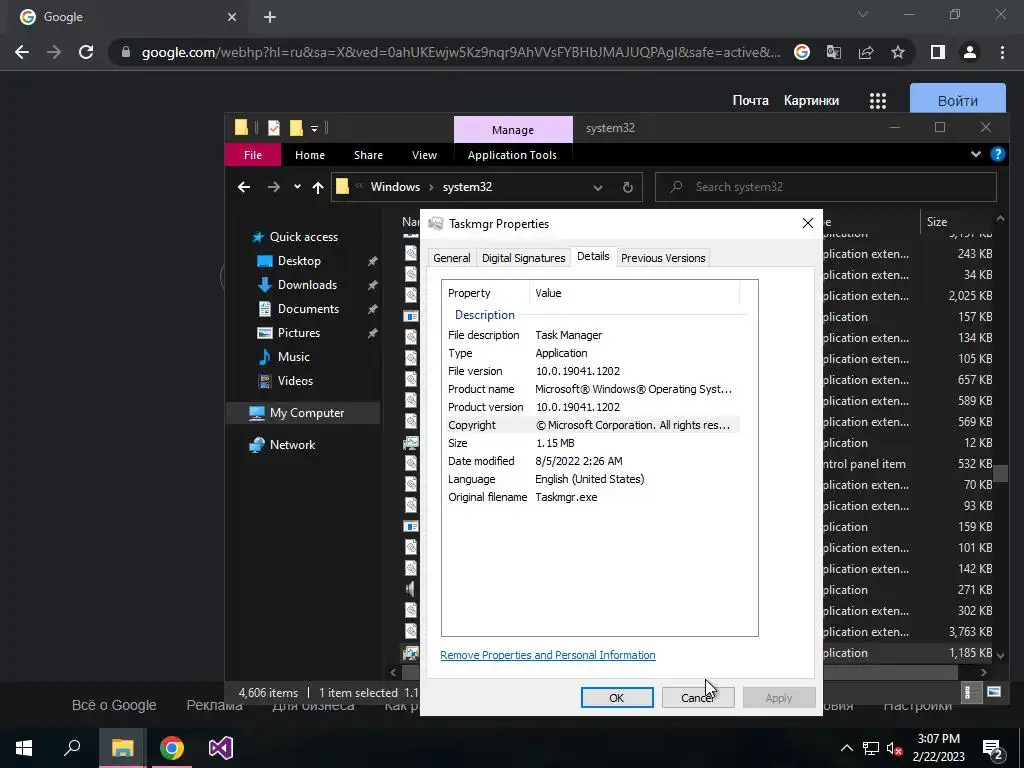Open Desktop in Quick access
This screenshot has width=1024, height=768.
299,261
